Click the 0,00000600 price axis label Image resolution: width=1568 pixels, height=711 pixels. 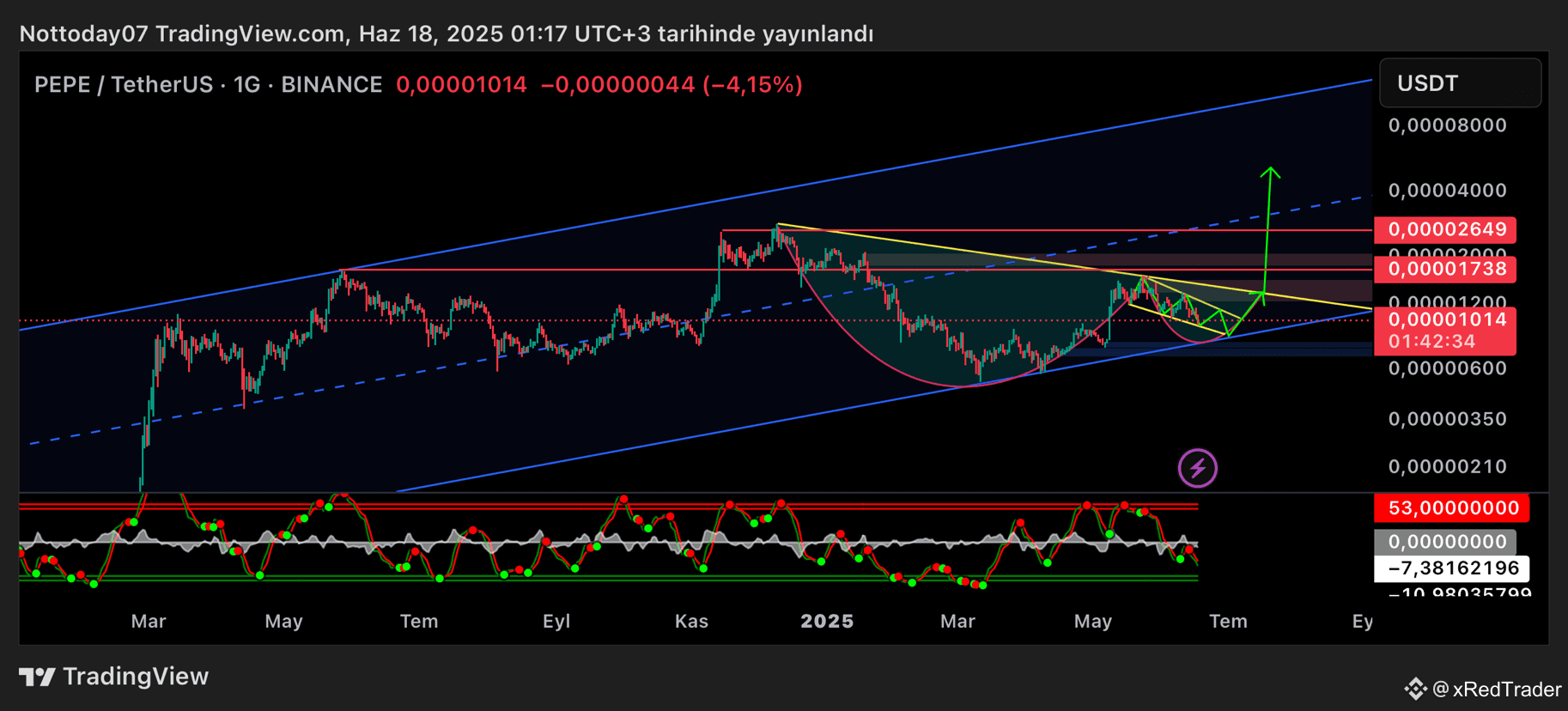[1448, 368]
